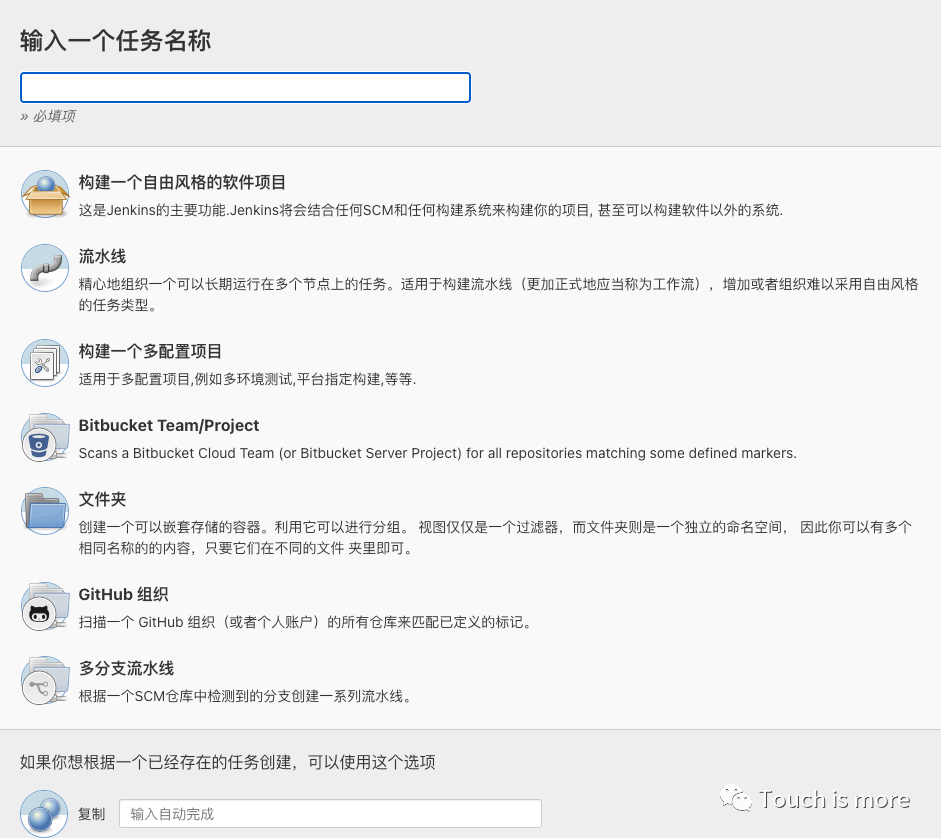Choose 构建一个多配置项目 job type
The width and height of the screenshot is (941, 838).
point(151,351)
